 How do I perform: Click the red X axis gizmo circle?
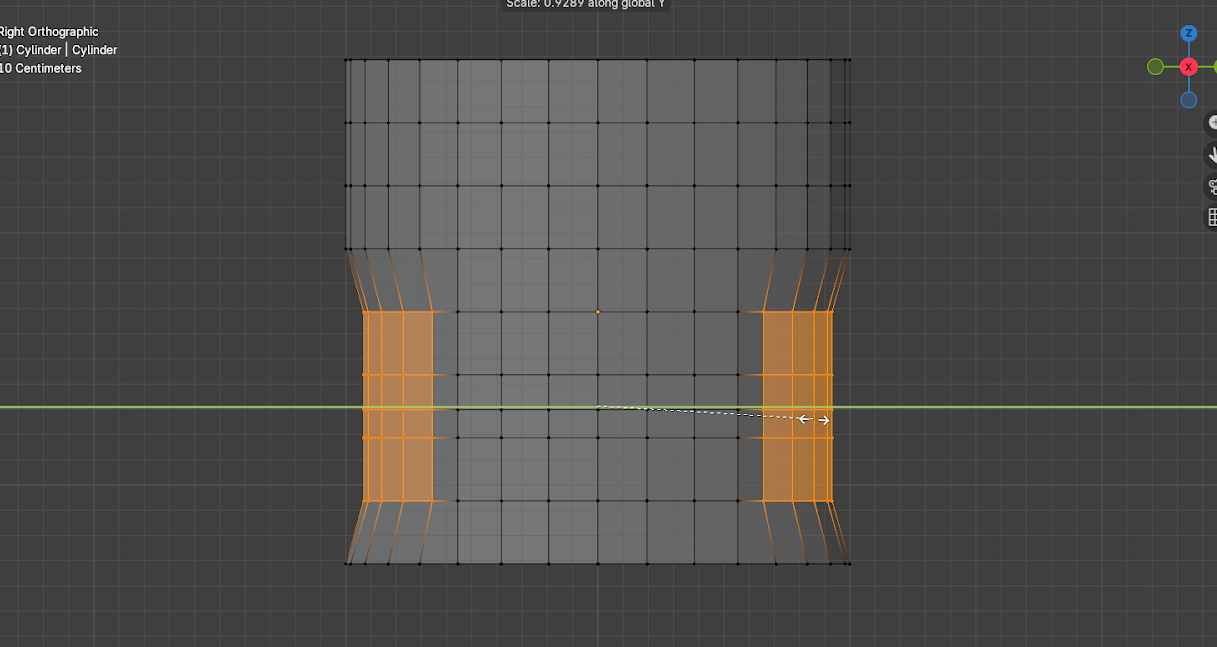point(1188,67)
